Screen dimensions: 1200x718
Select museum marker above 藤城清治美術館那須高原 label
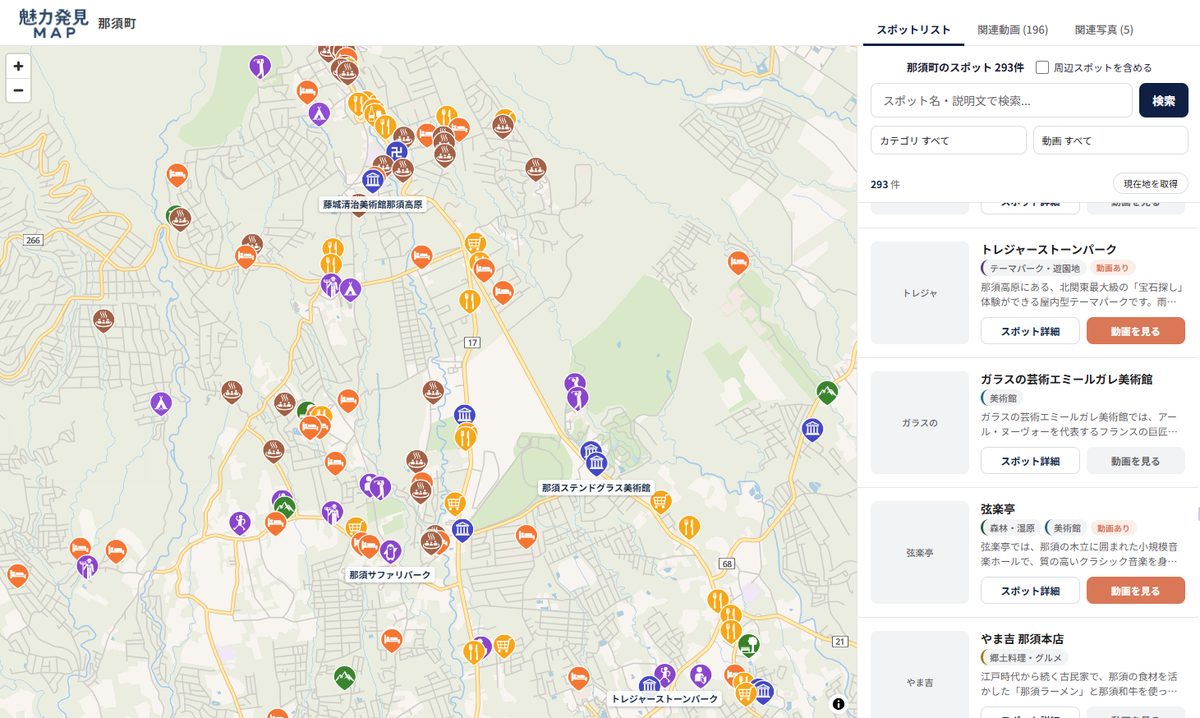coord(373,180)
